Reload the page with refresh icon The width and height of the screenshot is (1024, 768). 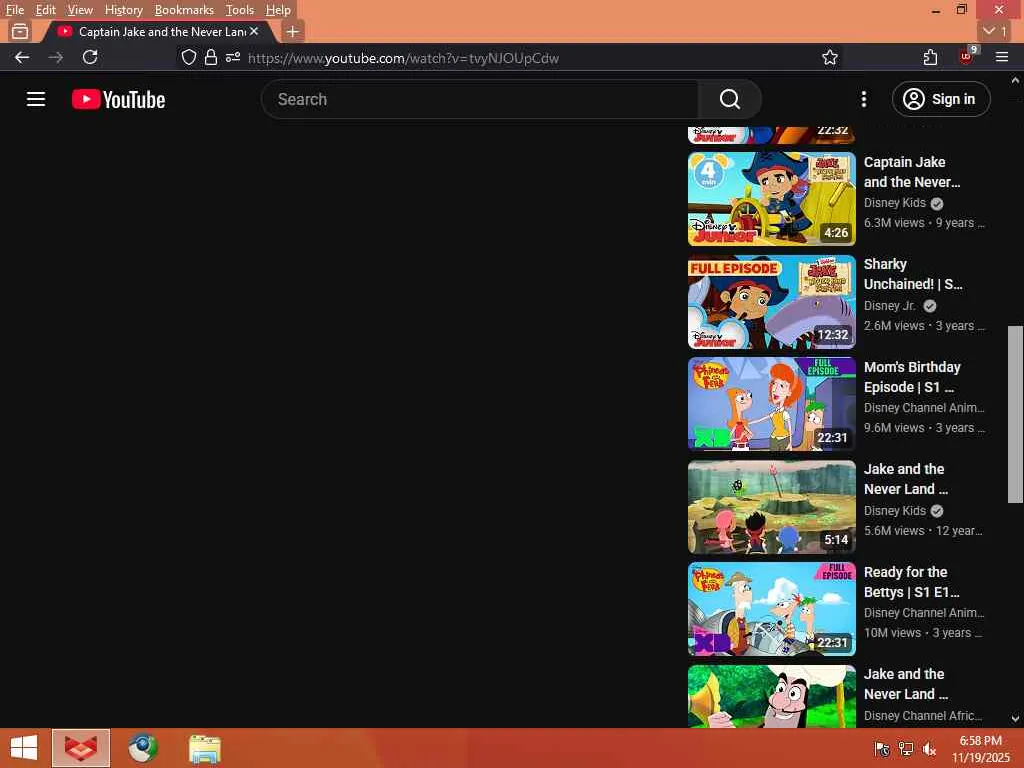pyautogui.click(x=90, y=57)
